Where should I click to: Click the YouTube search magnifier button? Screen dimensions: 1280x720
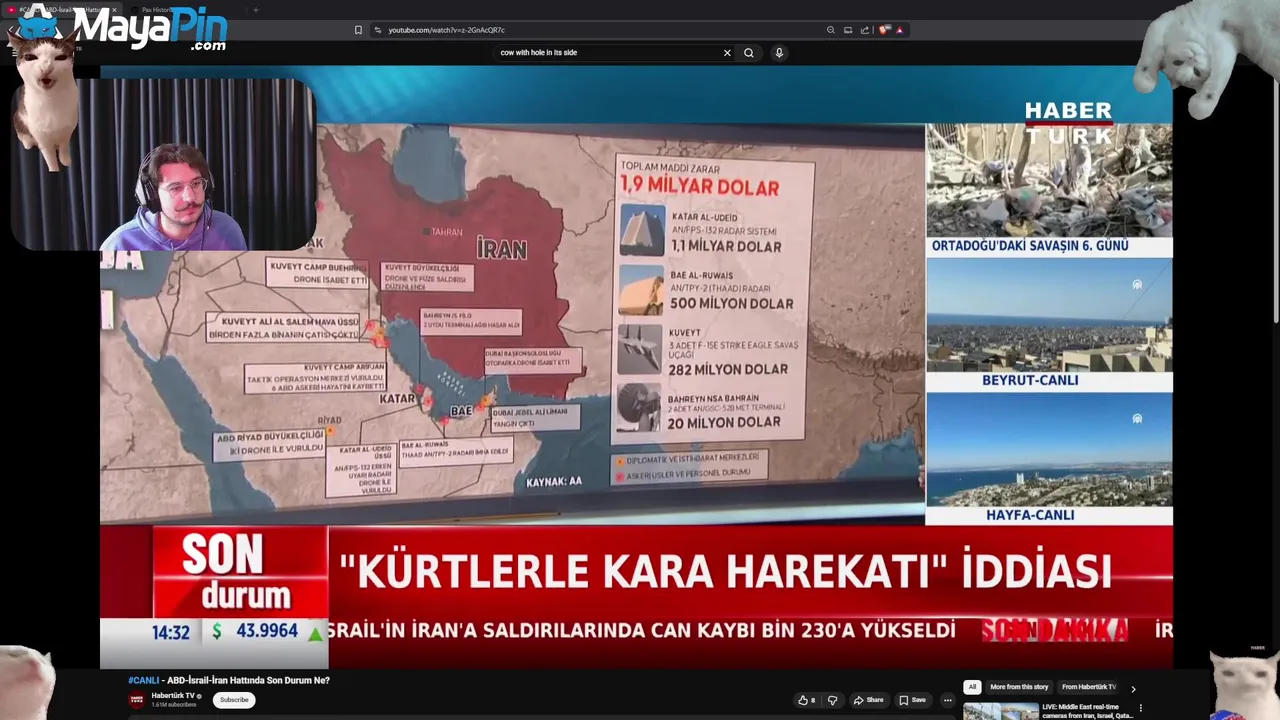click(748, 53)
